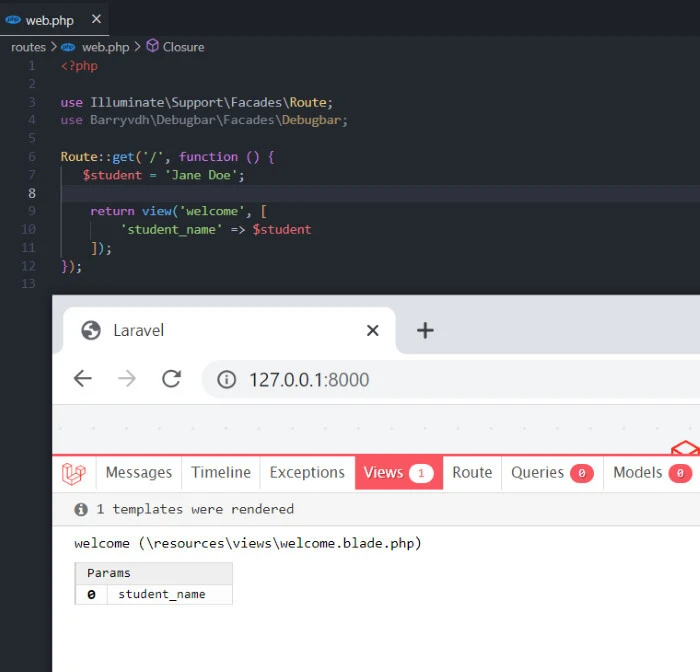Click the Closure breadcrumb item
The width and height of the screenshot is (700, 672).
coord(182,47)
